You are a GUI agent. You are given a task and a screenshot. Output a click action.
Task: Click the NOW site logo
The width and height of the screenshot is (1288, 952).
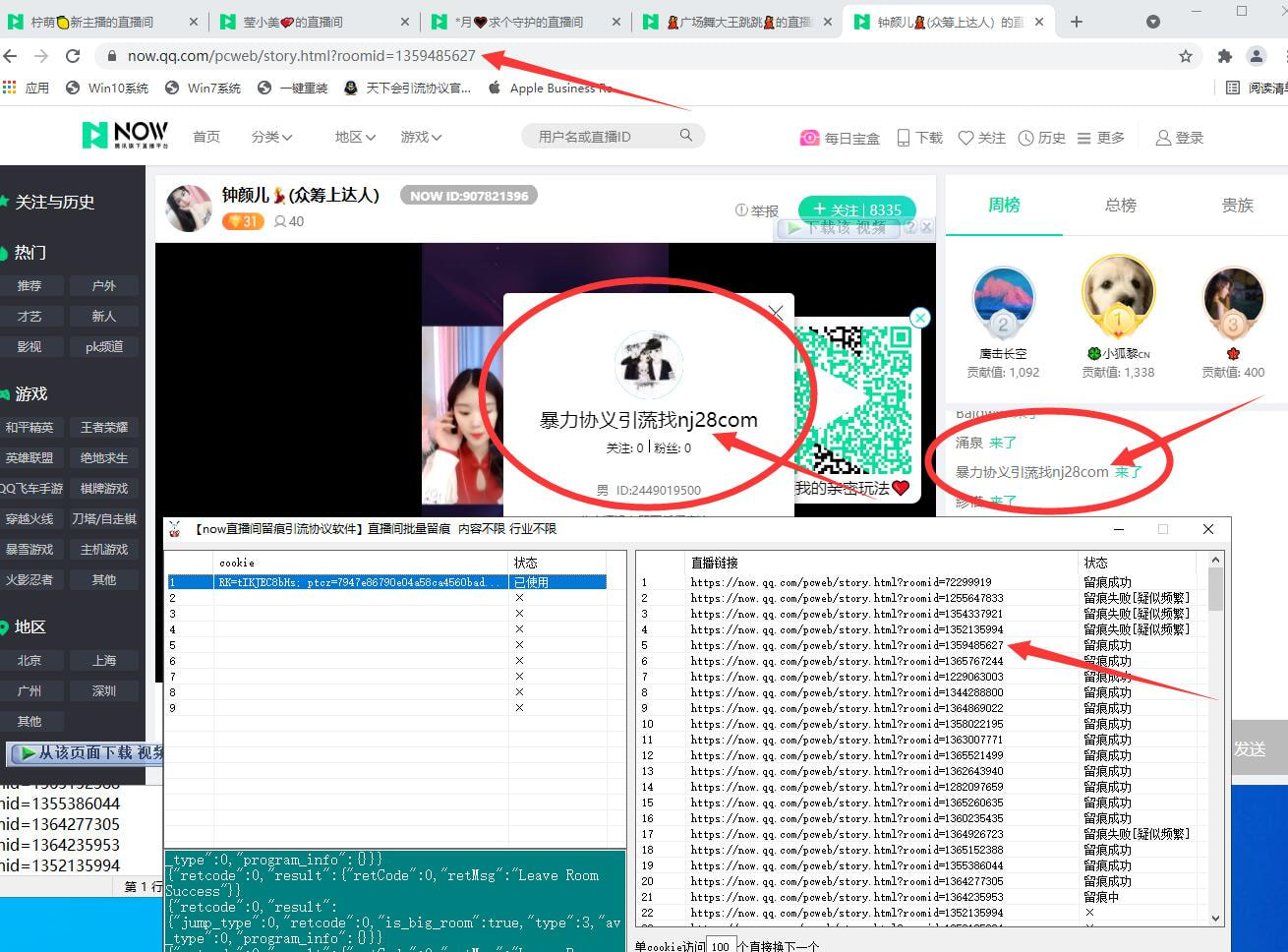(x=125, y=135)
